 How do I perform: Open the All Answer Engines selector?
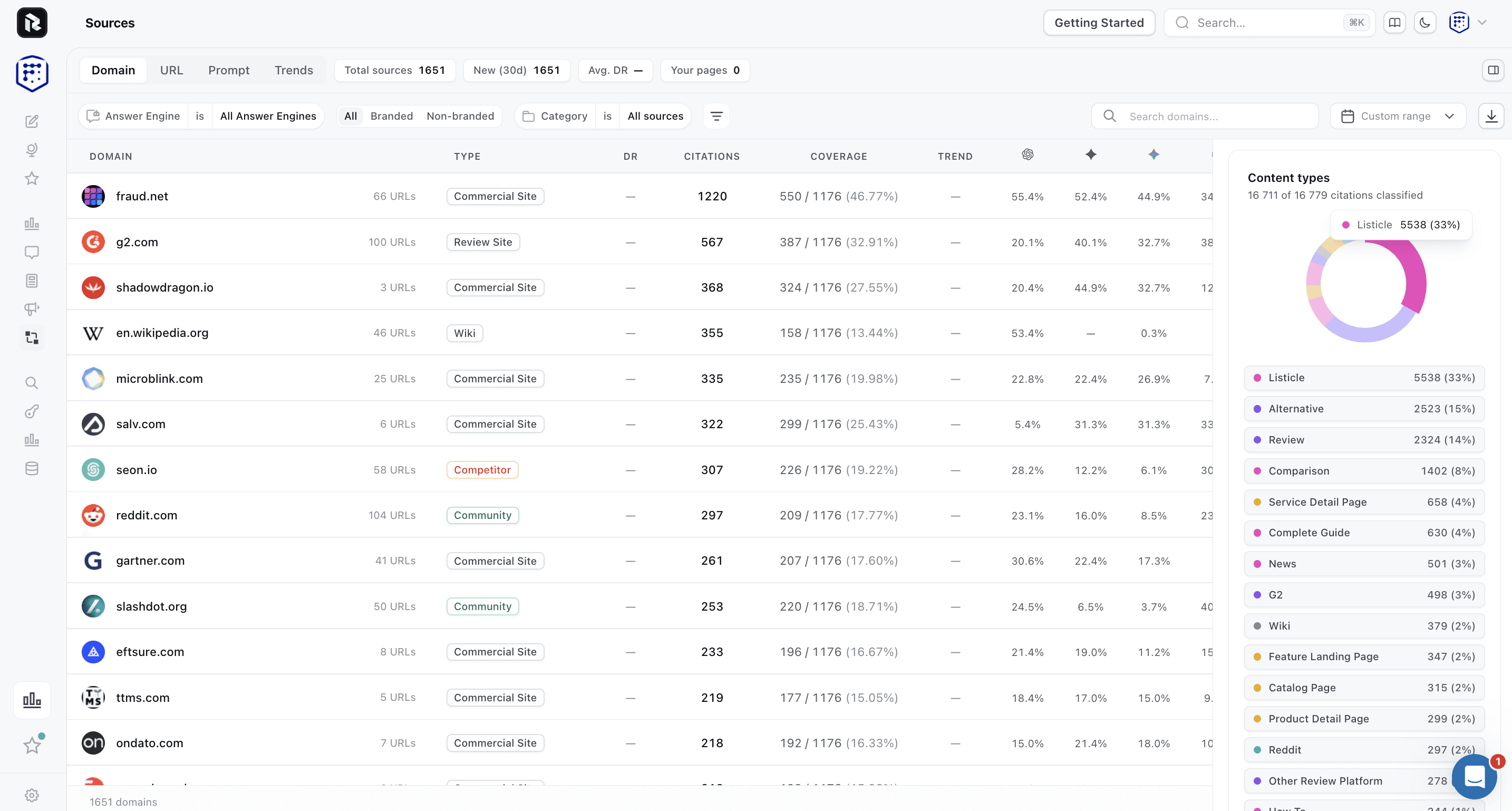tap(268, 117)
